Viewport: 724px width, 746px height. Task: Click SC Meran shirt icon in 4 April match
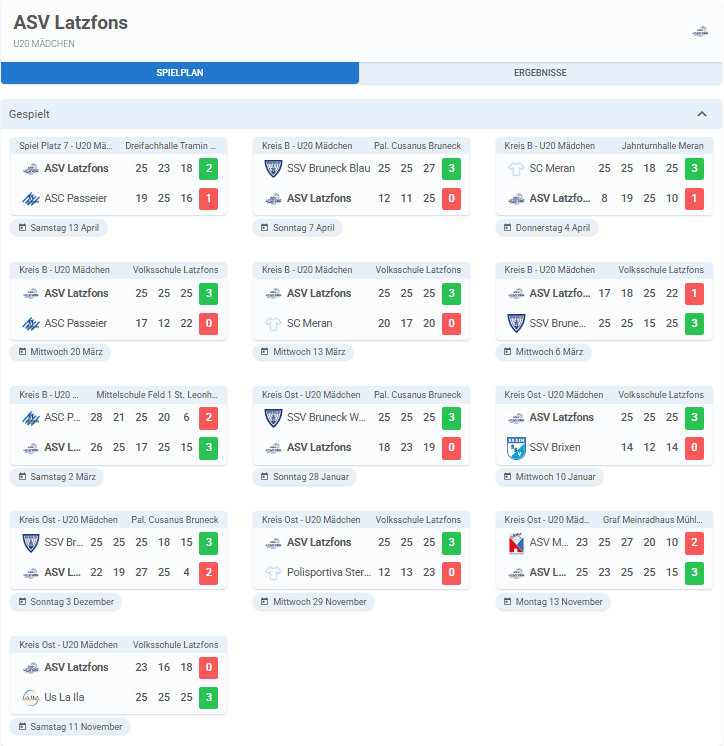point(516,169)
